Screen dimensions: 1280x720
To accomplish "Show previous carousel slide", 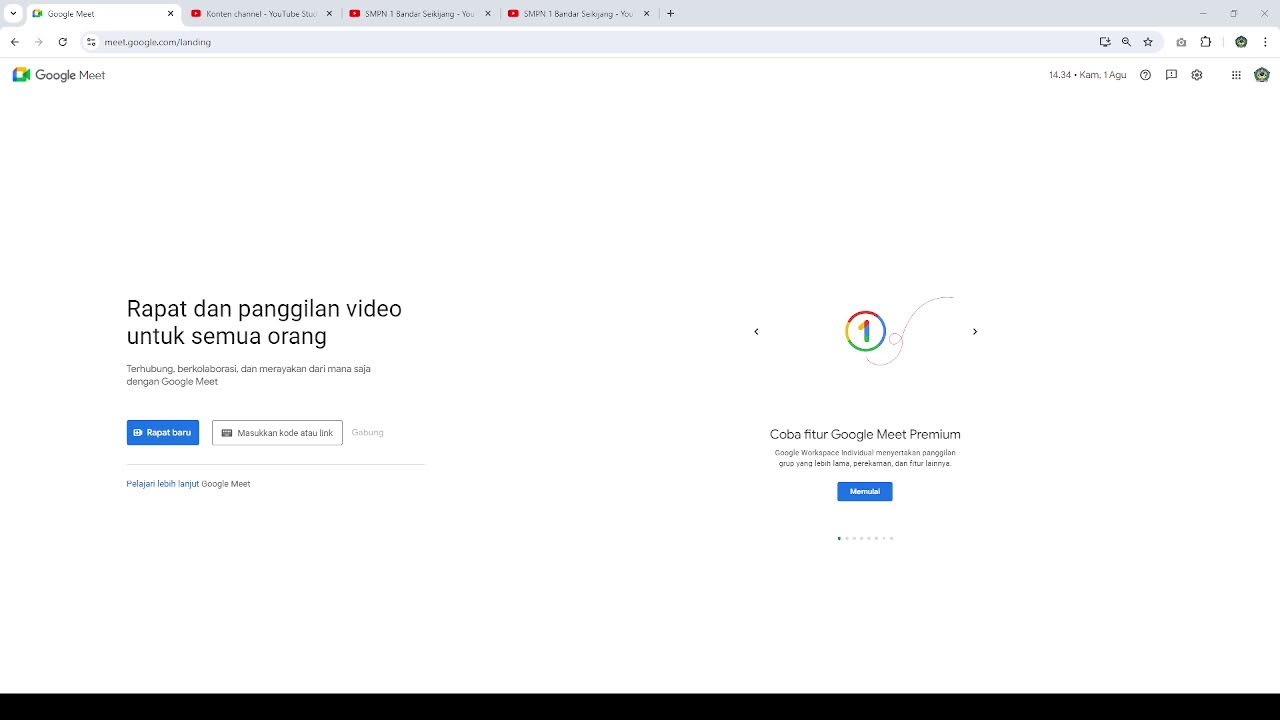I will [x=756, y=331].
